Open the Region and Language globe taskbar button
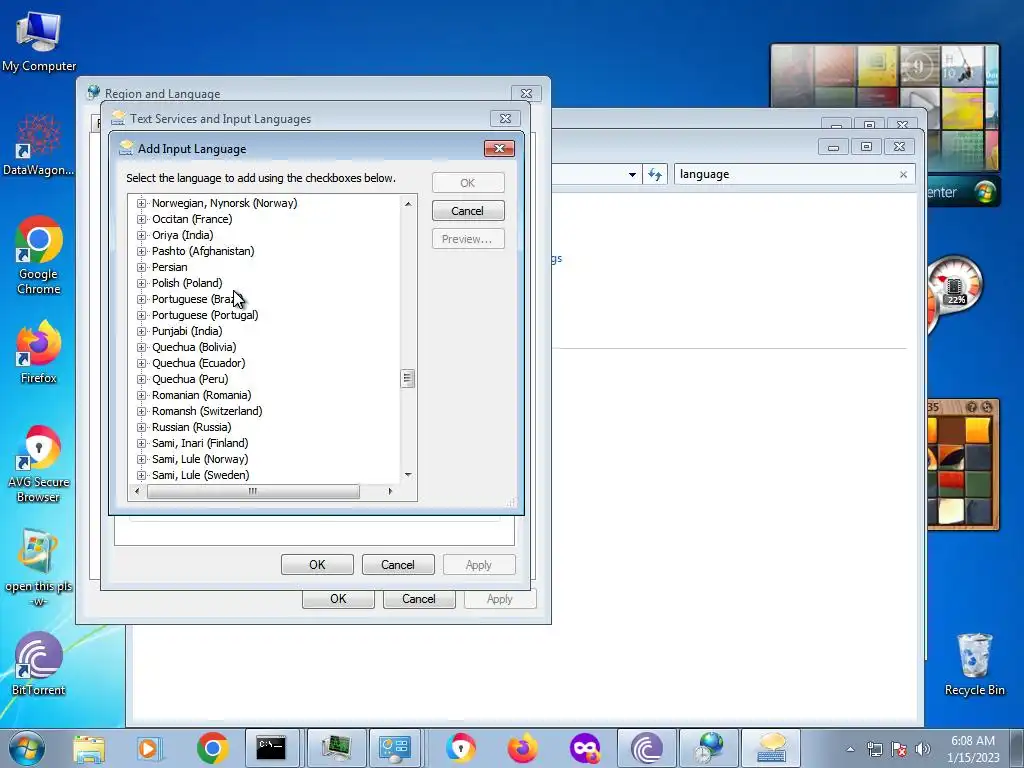The width and height of the screenshot is (1024, 768). coord(709,748)
